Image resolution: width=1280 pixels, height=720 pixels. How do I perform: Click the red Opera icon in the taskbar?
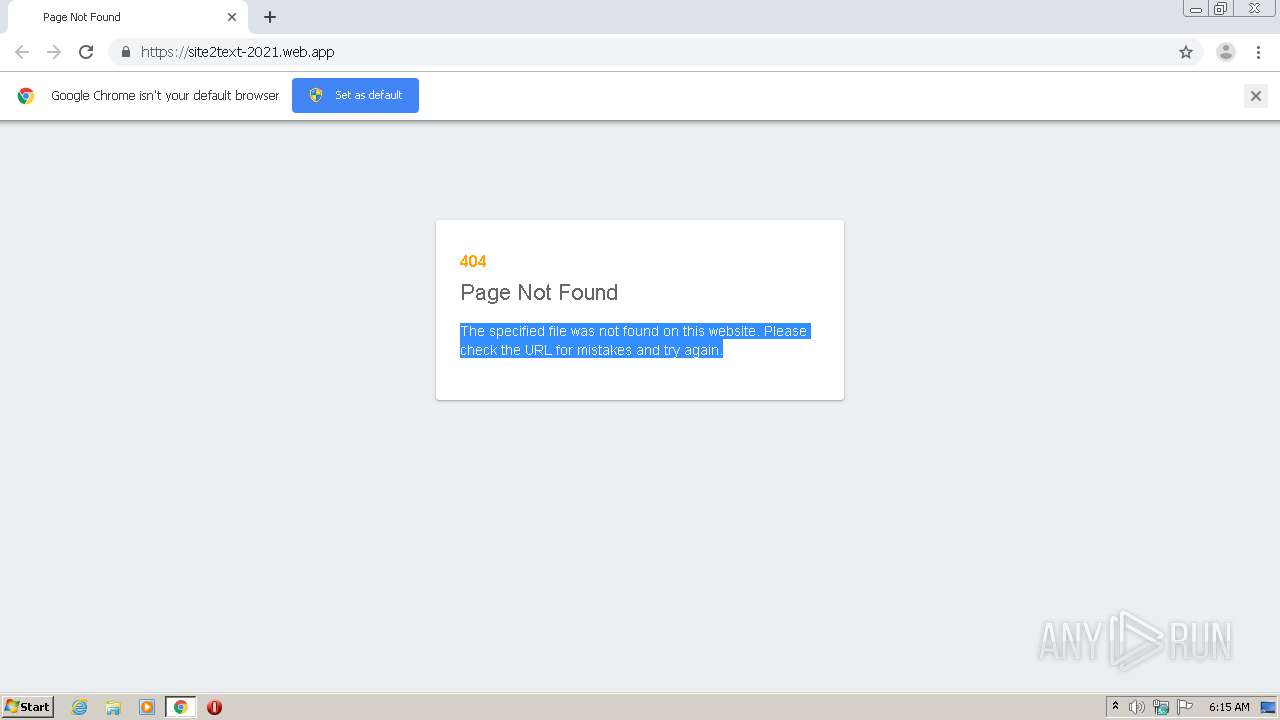coord(214,707)
